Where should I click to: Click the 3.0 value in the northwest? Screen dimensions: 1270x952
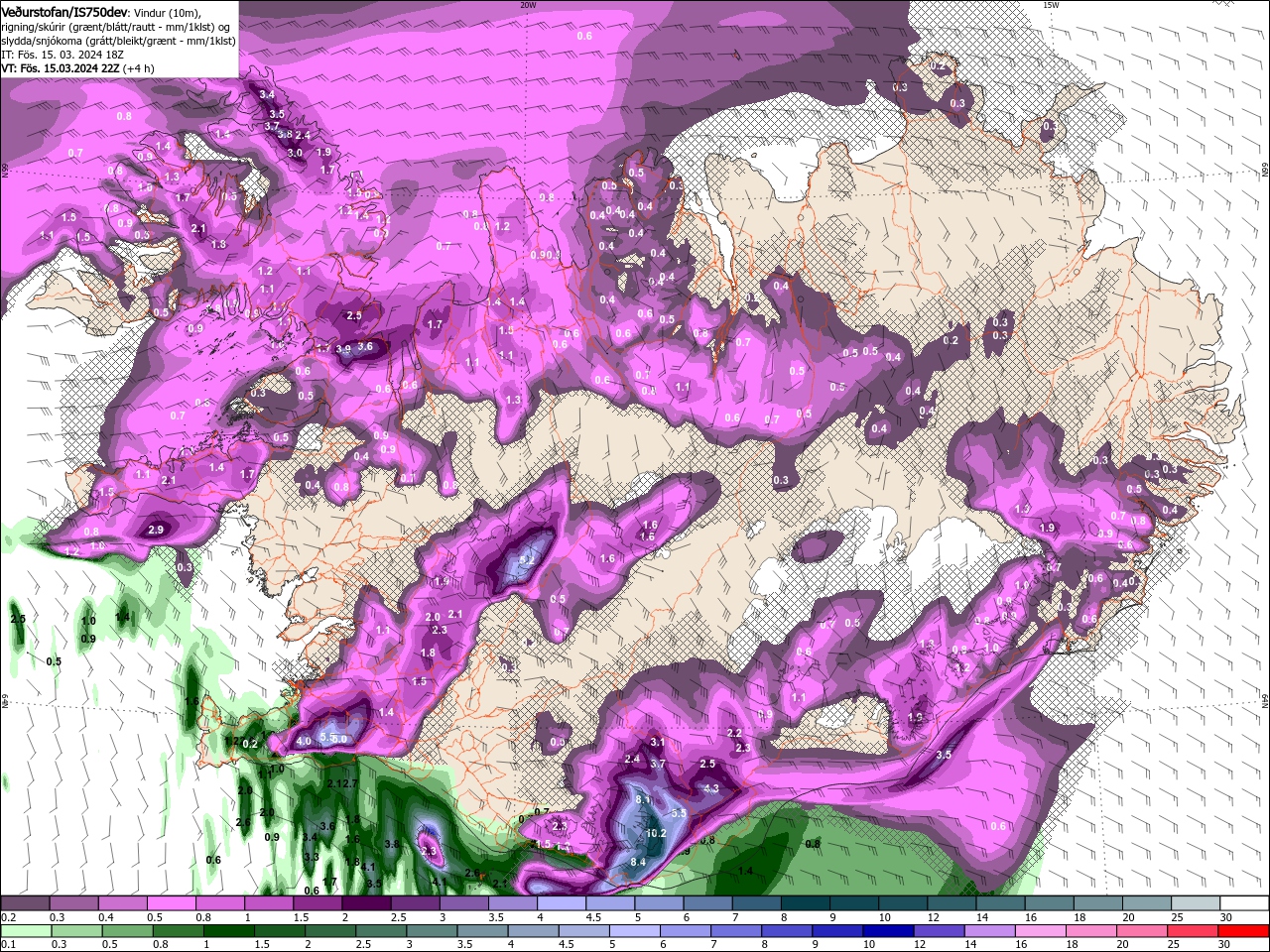click(x=295, y=154)
